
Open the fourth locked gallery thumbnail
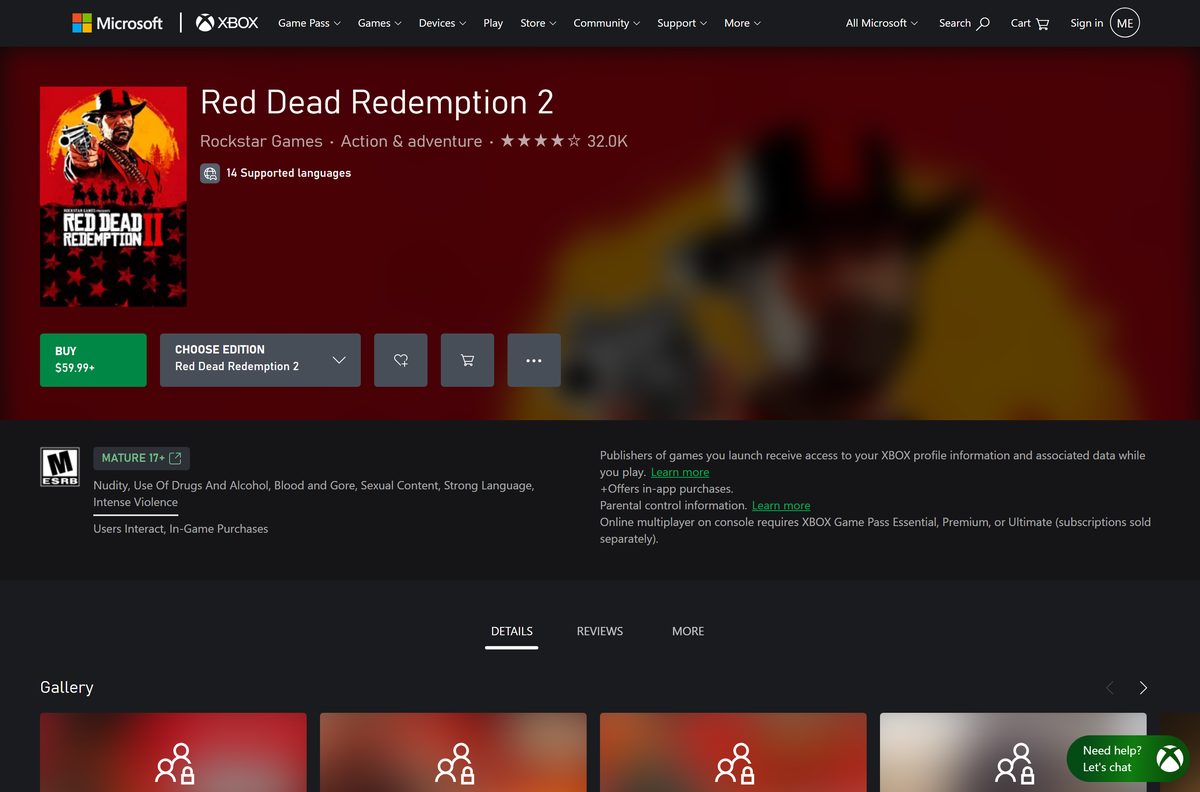pos(1013,752)
